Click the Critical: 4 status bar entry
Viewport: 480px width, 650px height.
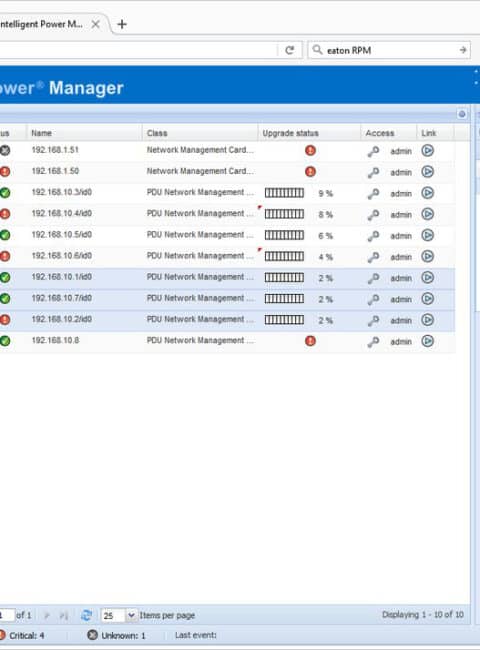pyautogui.click(x=22, y=635)
